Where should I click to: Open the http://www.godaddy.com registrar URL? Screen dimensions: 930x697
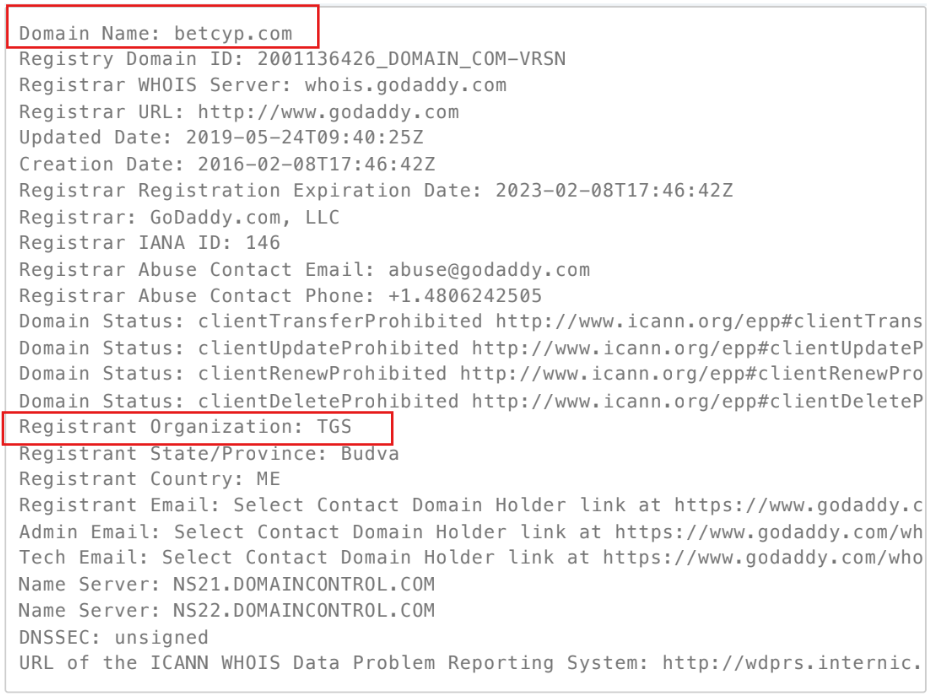click(x=329, y=112)
